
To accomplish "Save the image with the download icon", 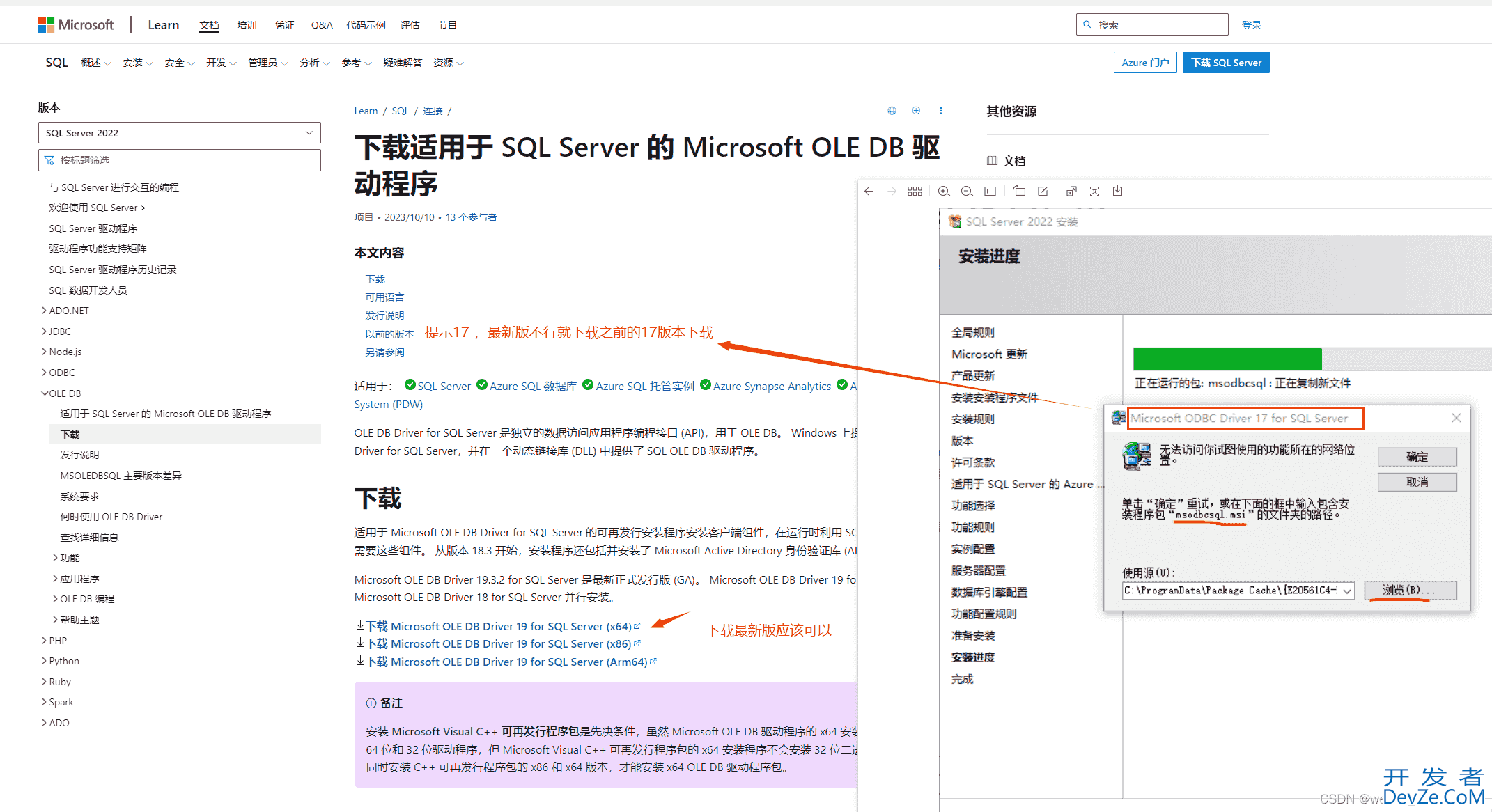I will coord(1117,192).
